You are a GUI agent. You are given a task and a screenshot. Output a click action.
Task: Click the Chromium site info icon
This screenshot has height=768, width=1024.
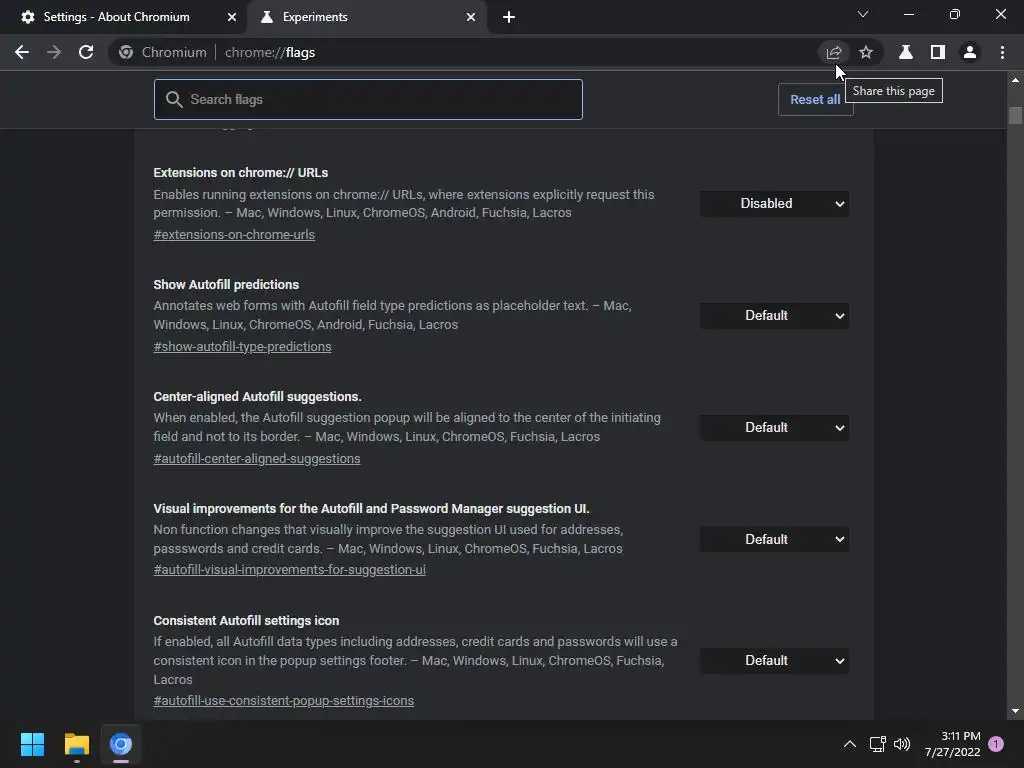coord(126,52)
